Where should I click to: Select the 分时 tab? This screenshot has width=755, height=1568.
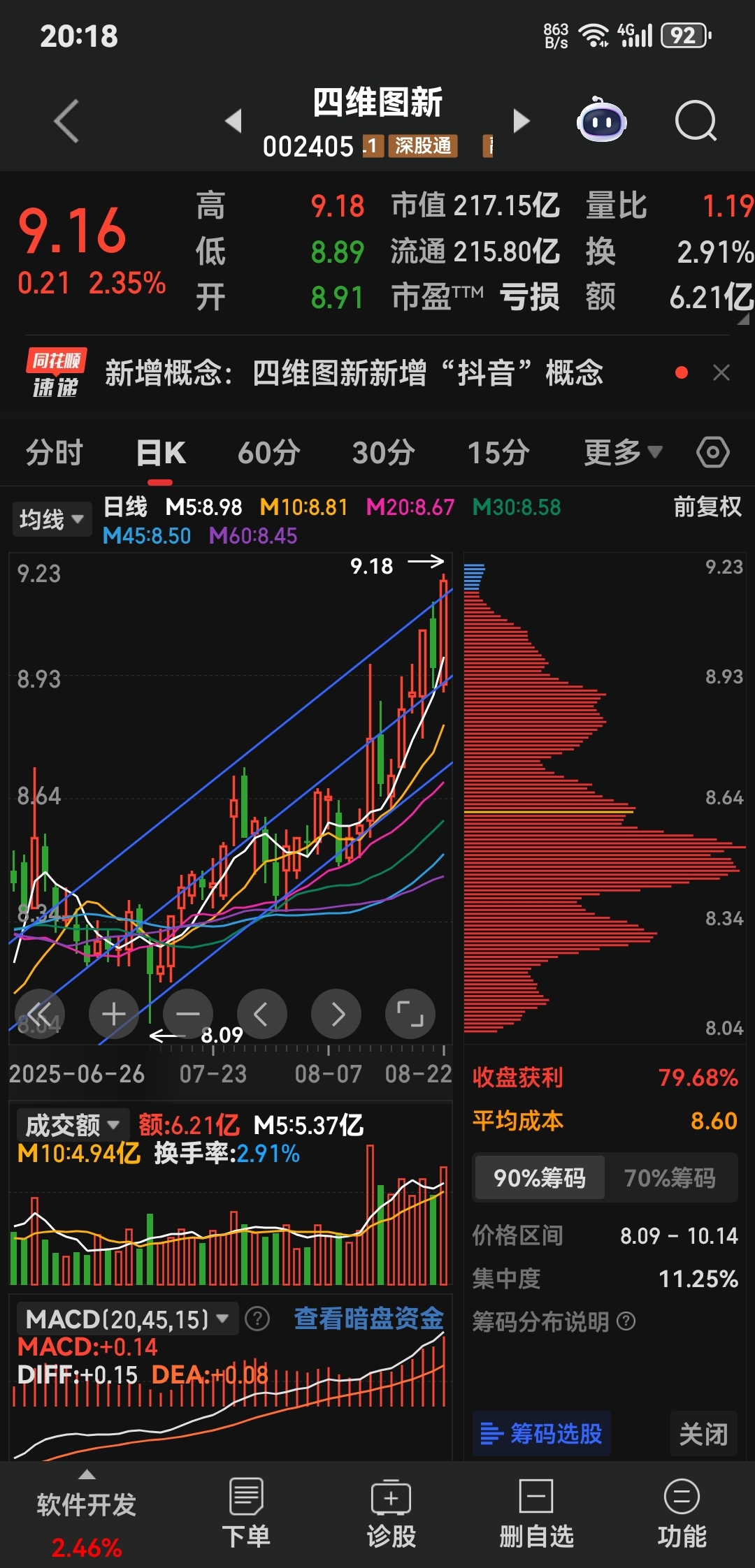55,453
